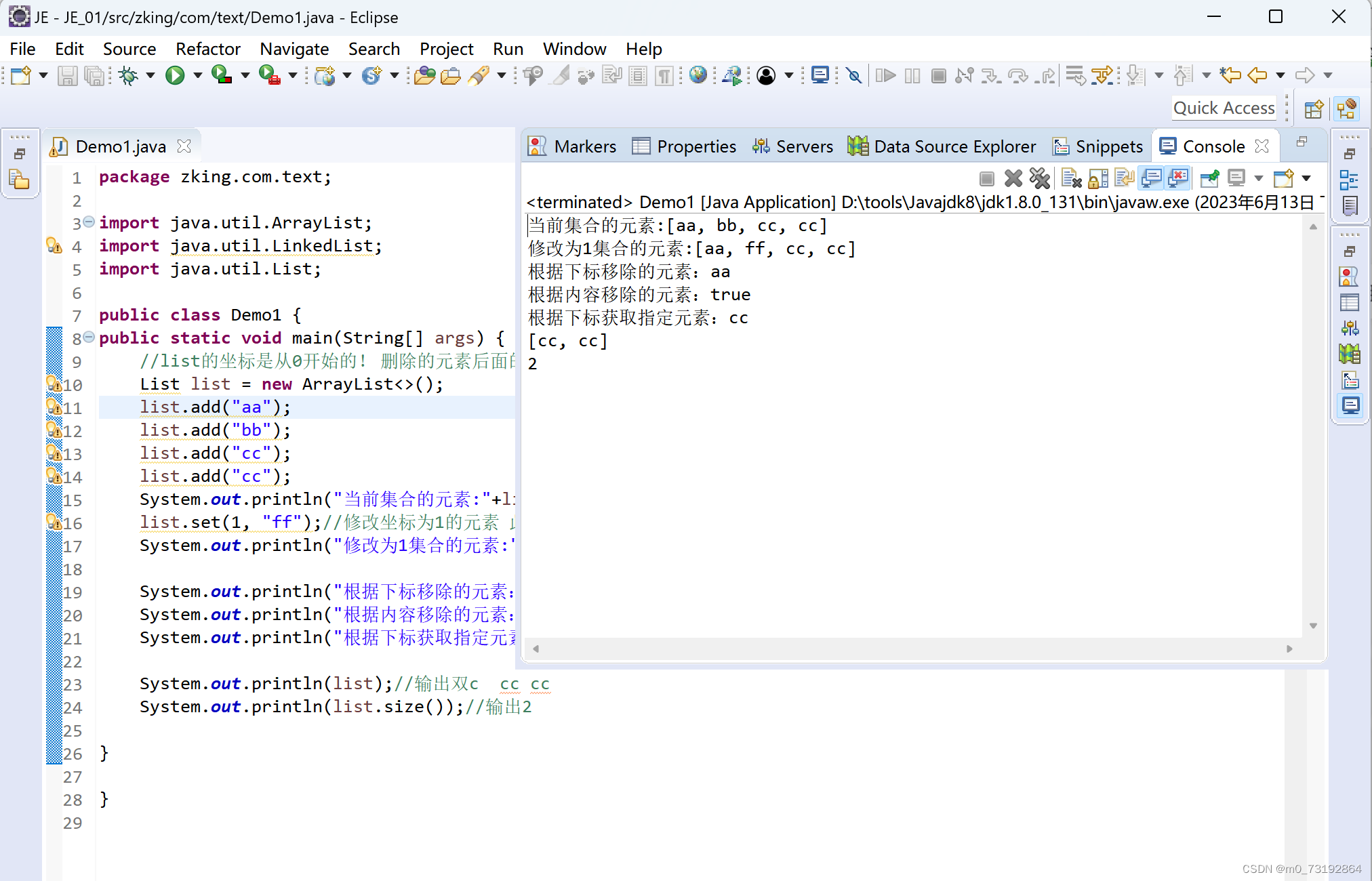This screenshot has height=881, width=1372.
Task: Click Remove All Terminated Launches icon
Action: click(1039, 178)
